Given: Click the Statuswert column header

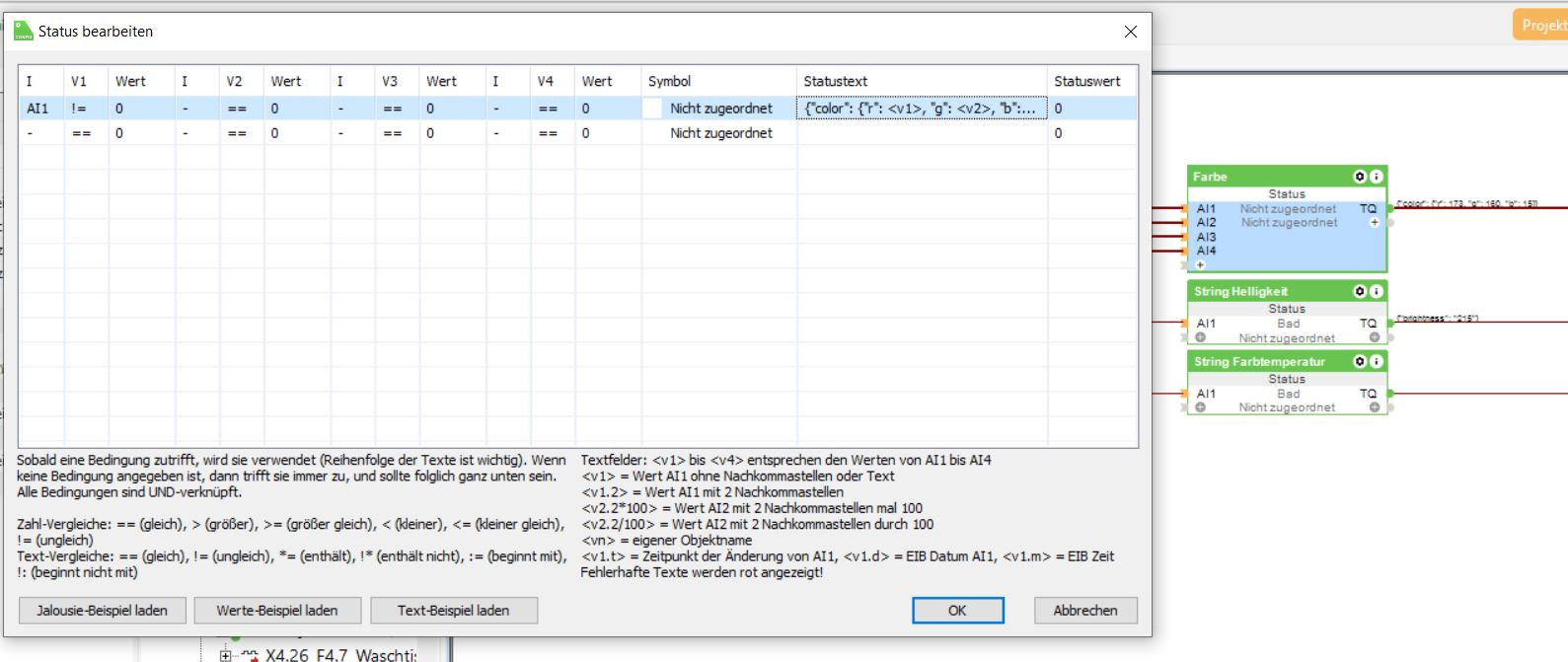Looking at the screenshot, I should click(x=1092, y=81).
